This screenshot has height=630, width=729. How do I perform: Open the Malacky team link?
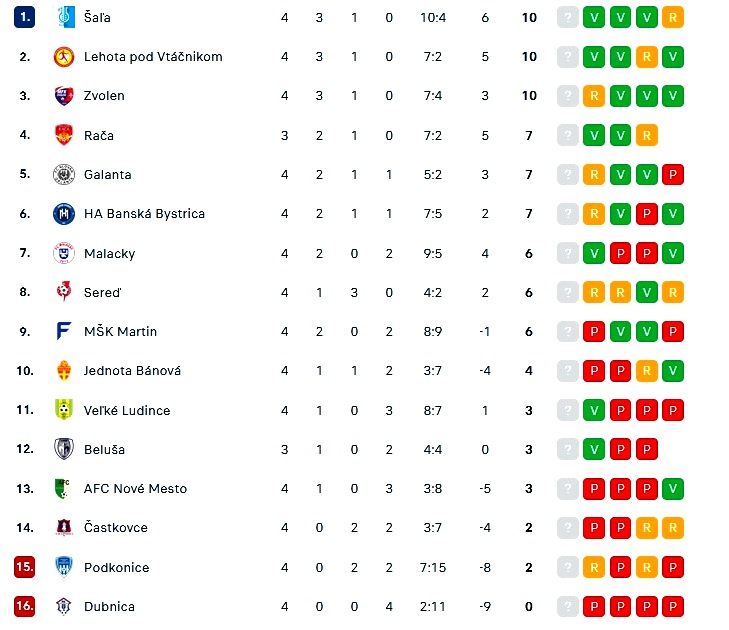[x=109, y=254]
